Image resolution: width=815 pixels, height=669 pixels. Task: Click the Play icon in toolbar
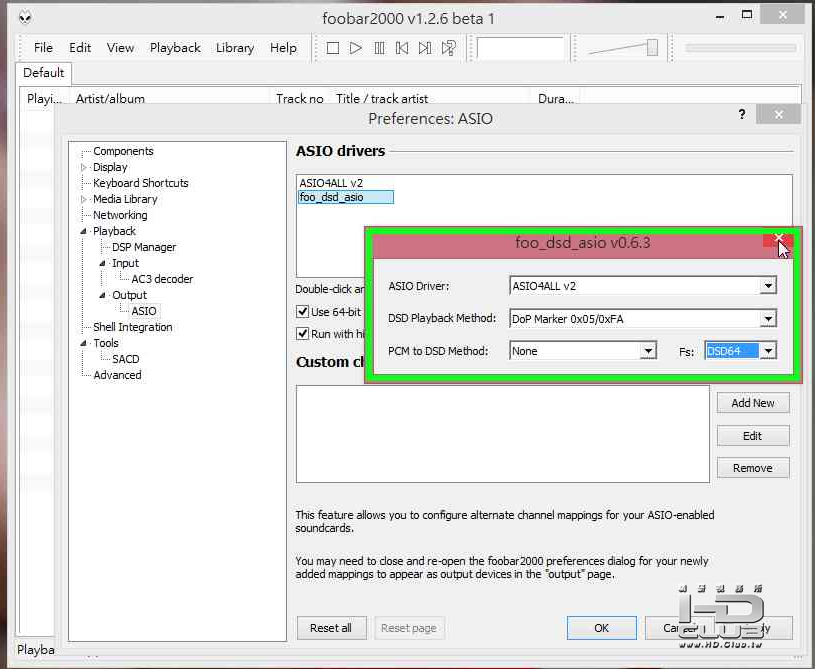click(x=356, y=48)
